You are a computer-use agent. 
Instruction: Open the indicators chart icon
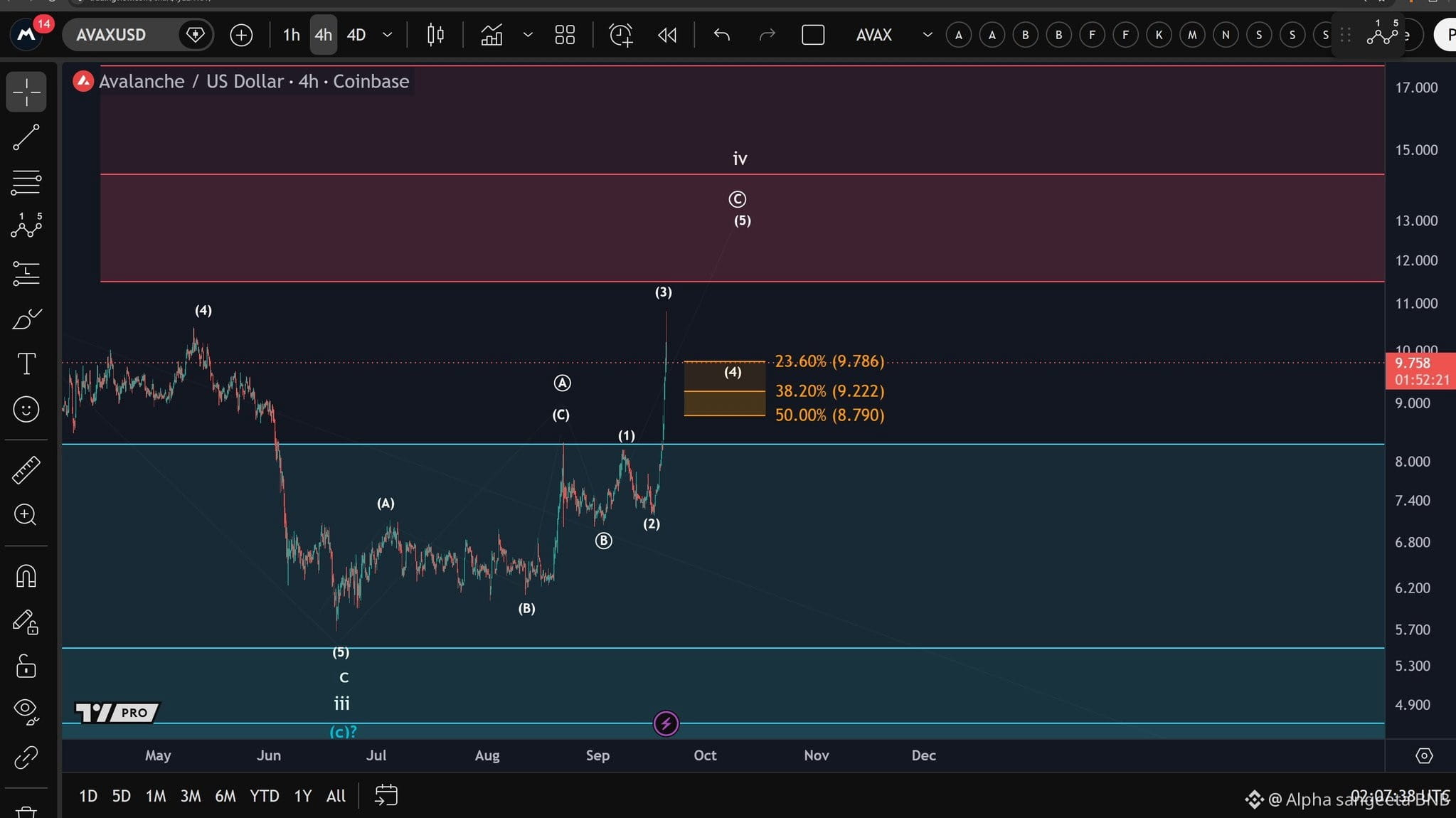point(491,35)
